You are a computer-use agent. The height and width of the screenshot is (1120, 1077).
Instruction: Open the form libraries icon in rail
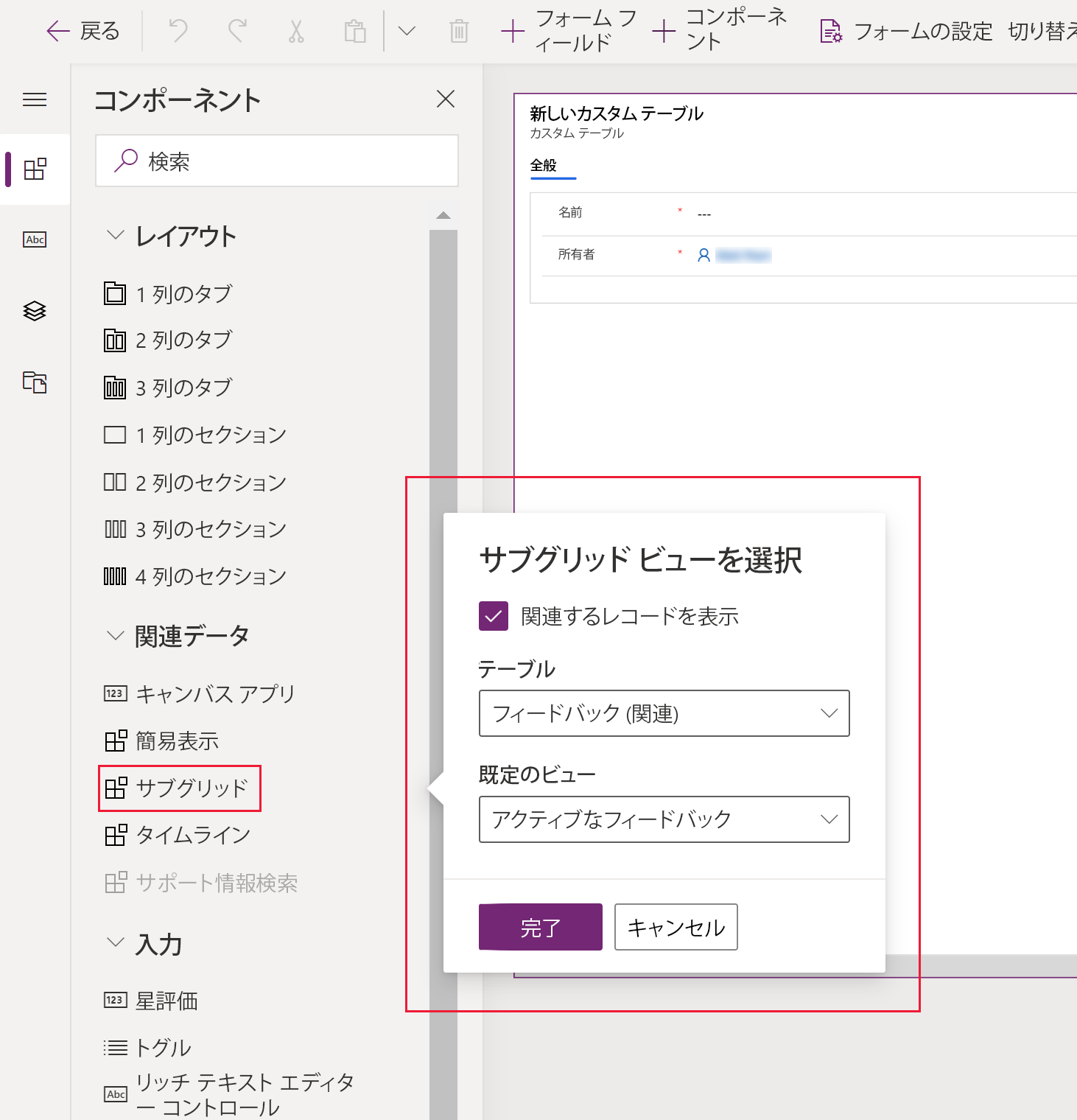point(35,382)
